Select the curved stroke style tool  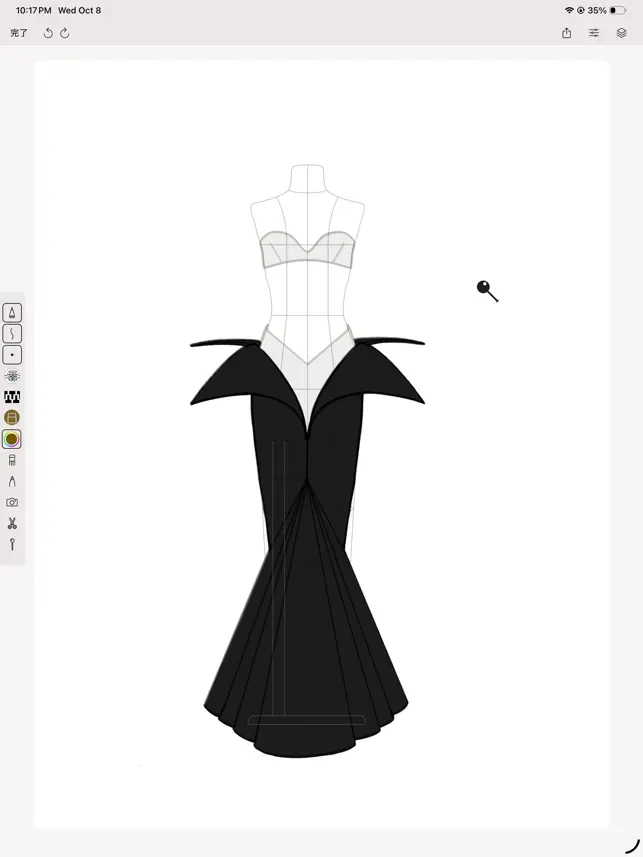(12, 333)
